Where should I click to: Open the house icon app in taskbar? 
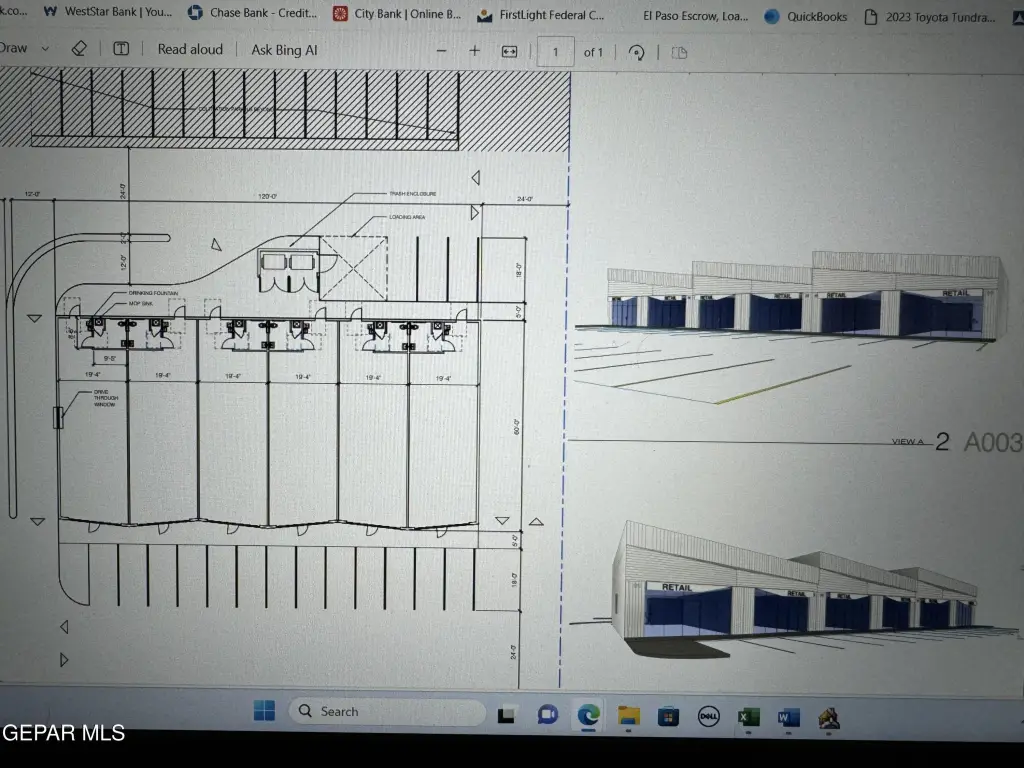pos(829,718)
